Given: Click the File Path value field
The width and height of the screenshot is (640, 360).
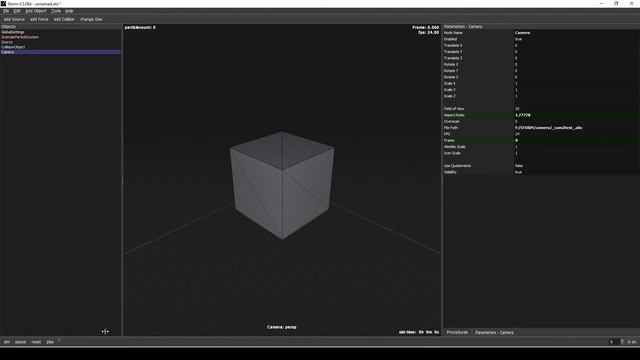Looking at the screenshot, I should pos(577,128).
